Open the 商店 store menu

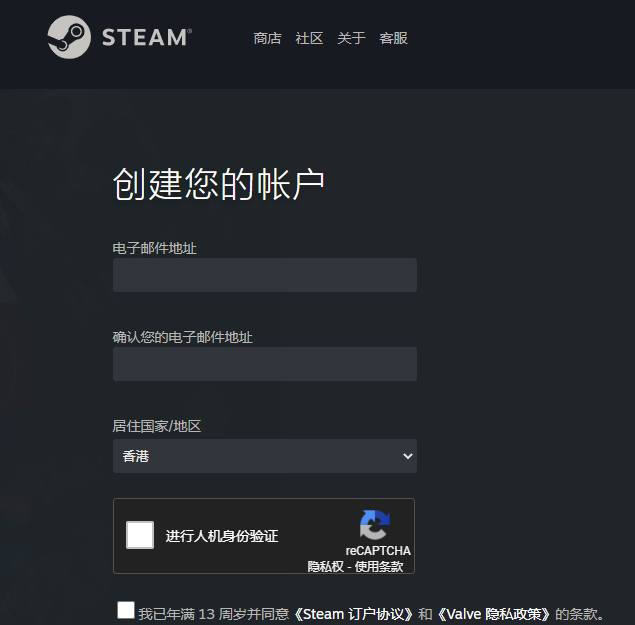267,38
